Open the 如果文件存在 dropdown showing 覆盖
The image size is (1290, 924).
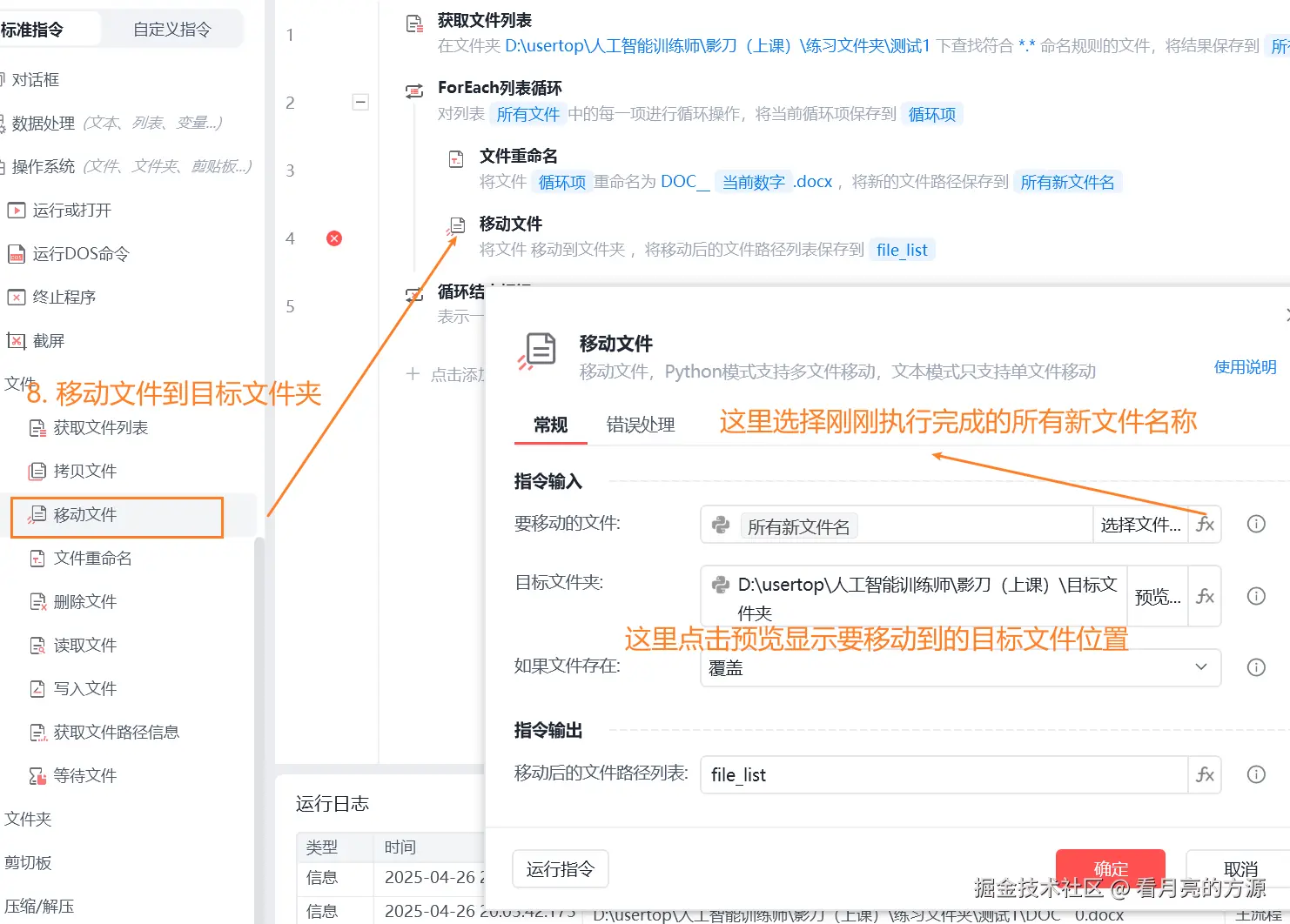tap(960, 667)
